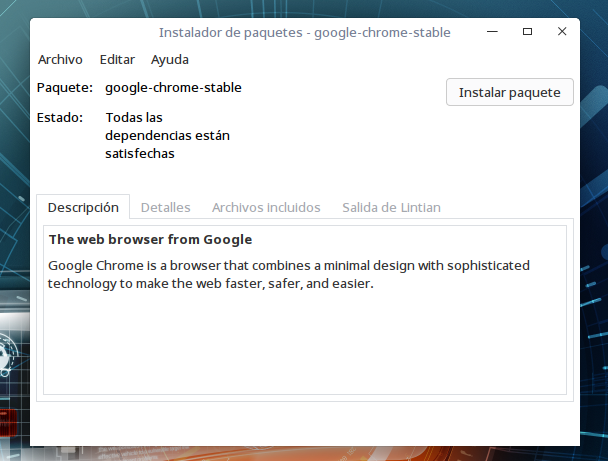Open the Salida de Lintian tab

pos(391,207)
